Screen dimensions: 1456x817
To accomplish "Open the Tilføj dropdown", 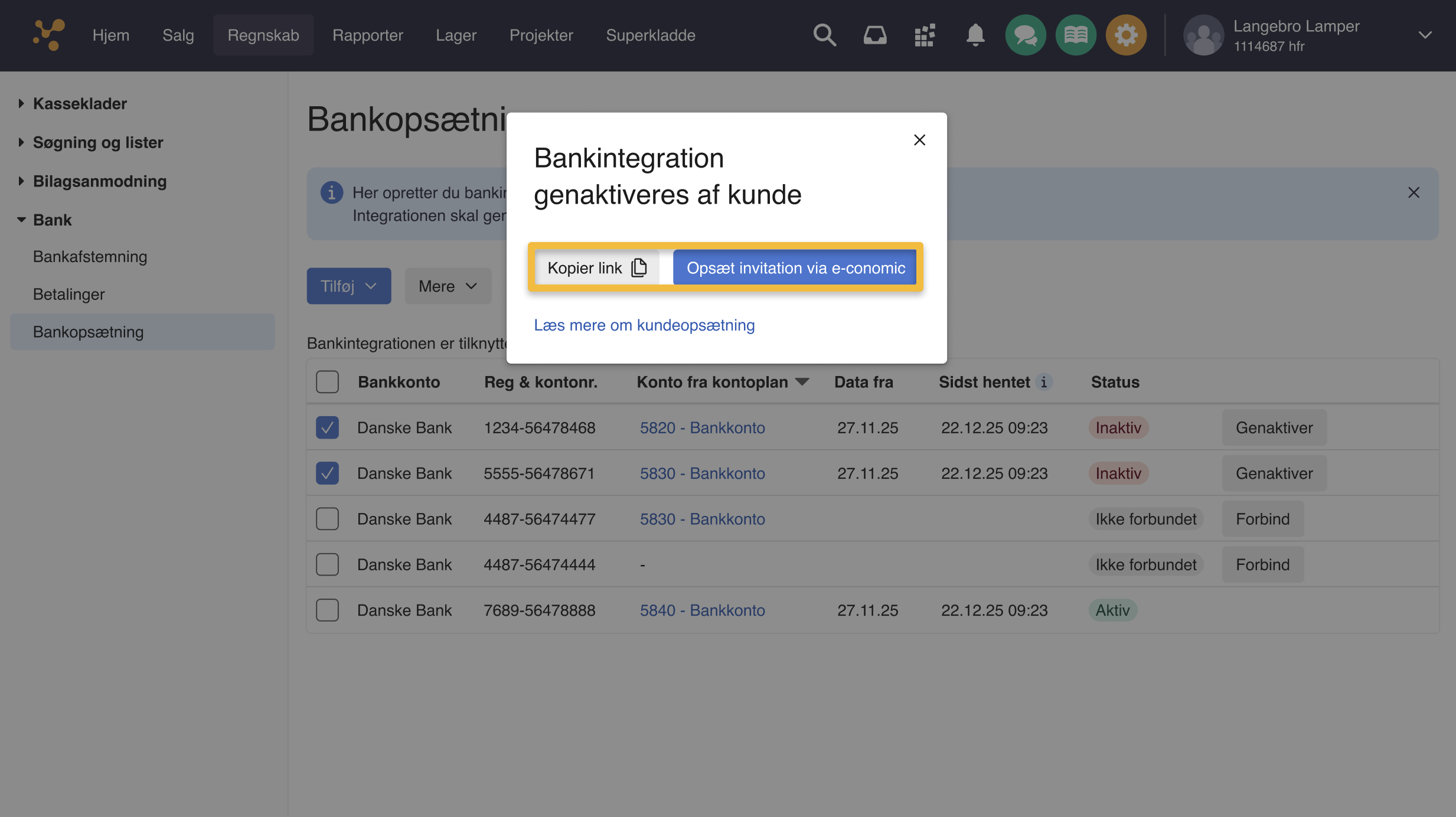I will click(348, 286).
